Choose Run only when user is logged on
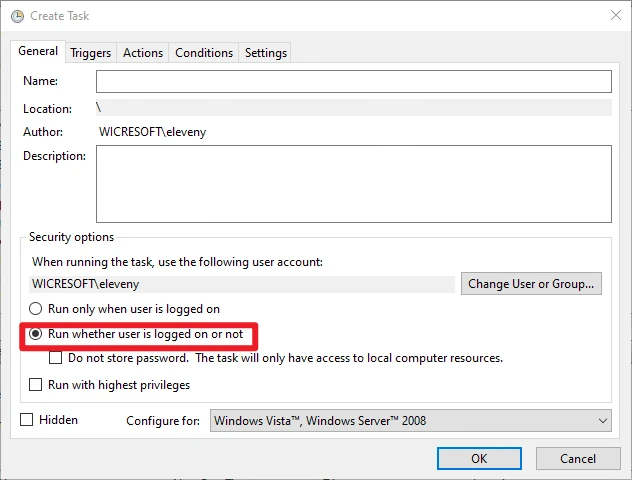 (x=37, y=310)
